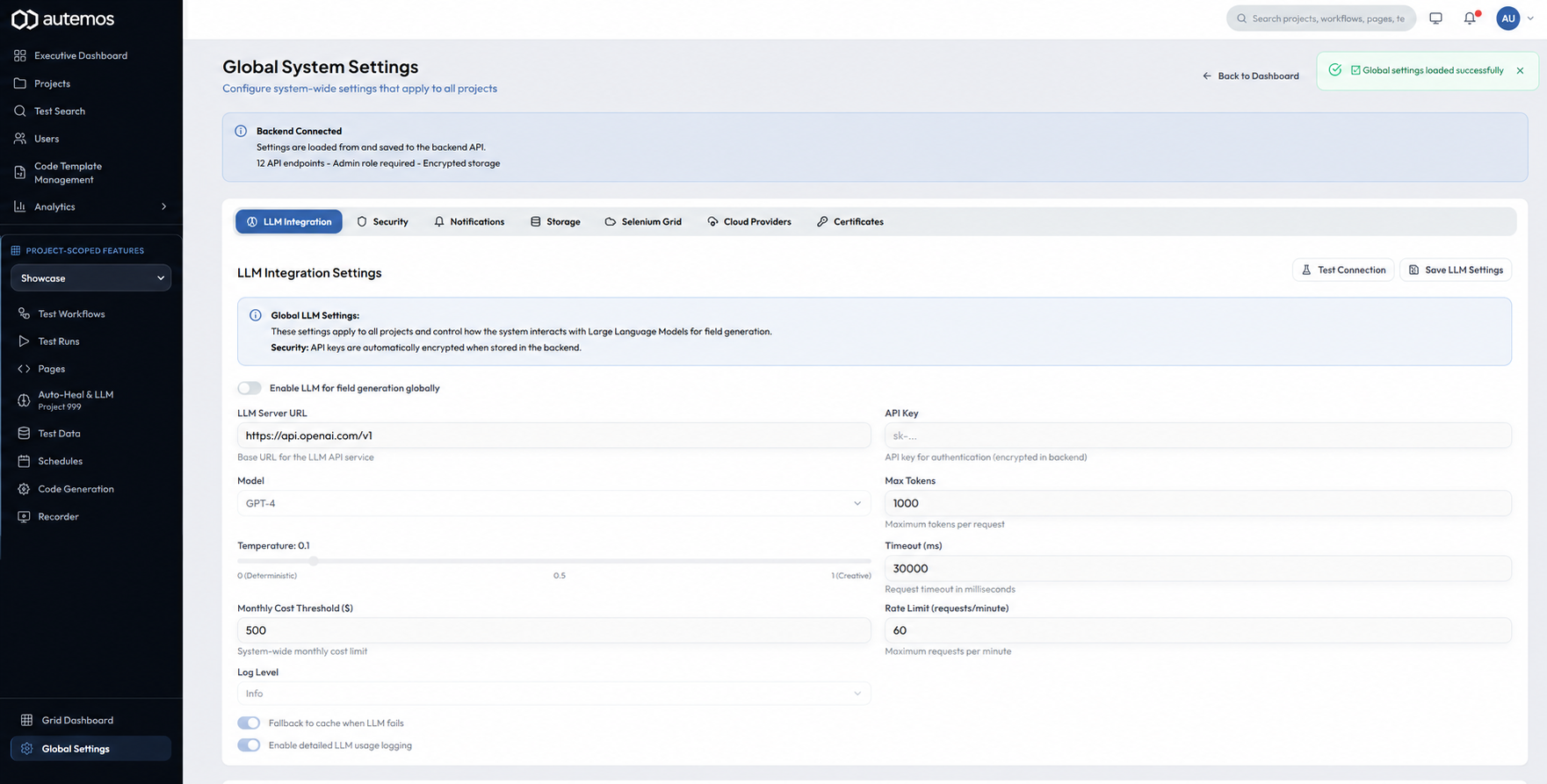Click the Test Connection button

click(x=1343, y=270)
